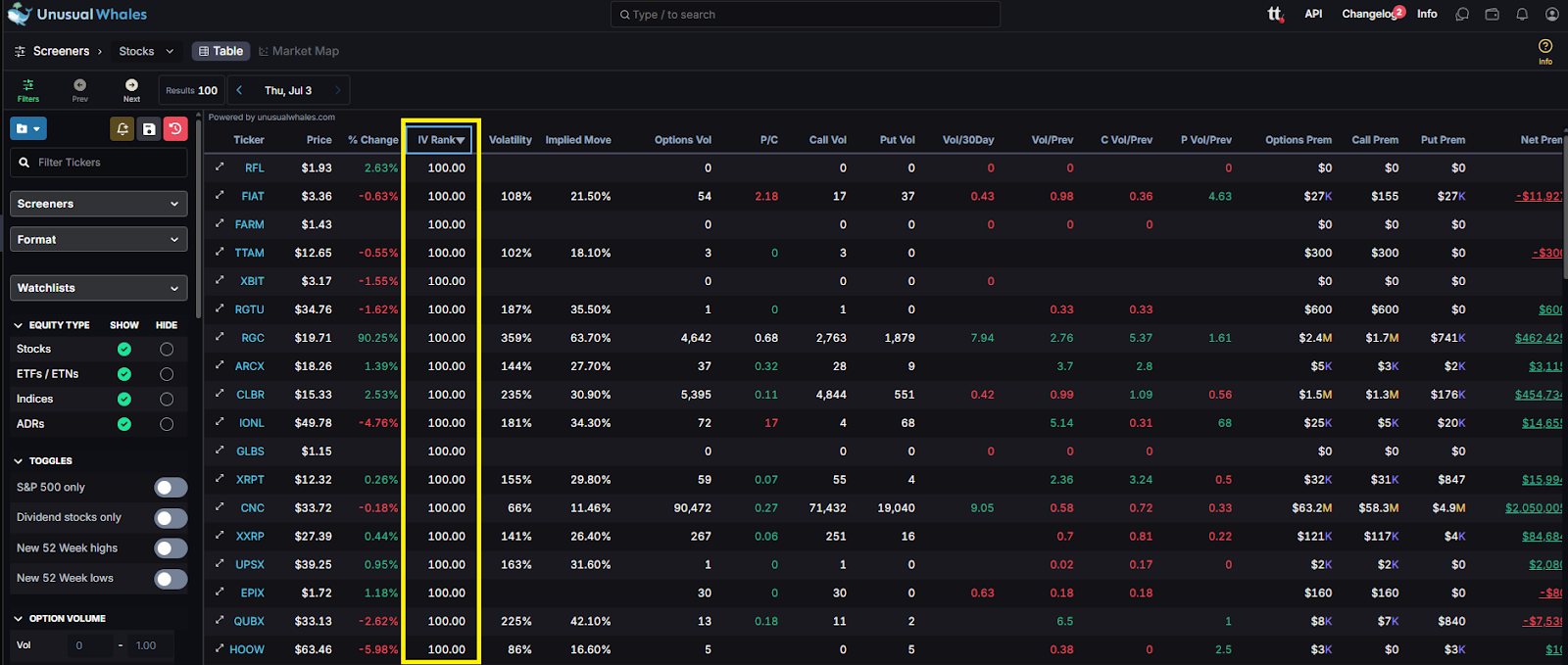Click the sidebar vertical scrollbar
1568x665 pixels.
click(198, 220)
